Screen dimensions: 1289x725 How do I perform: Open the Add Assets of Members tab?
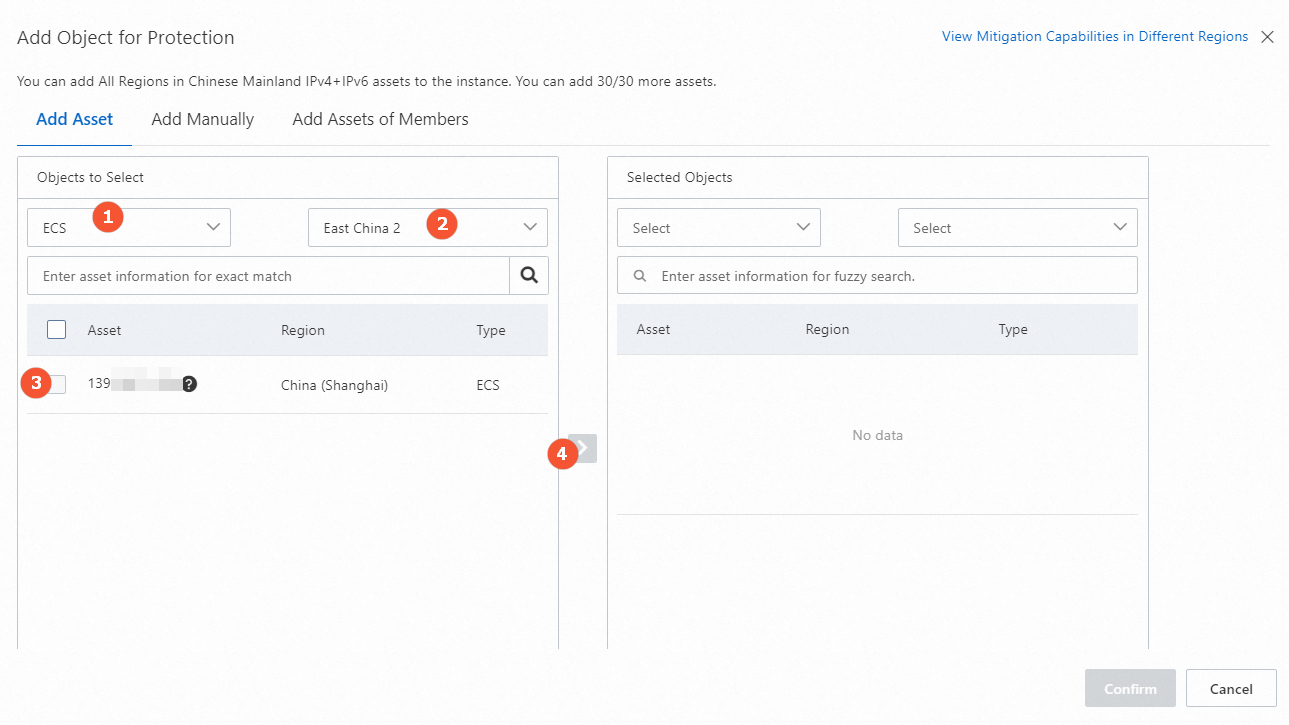380,119
